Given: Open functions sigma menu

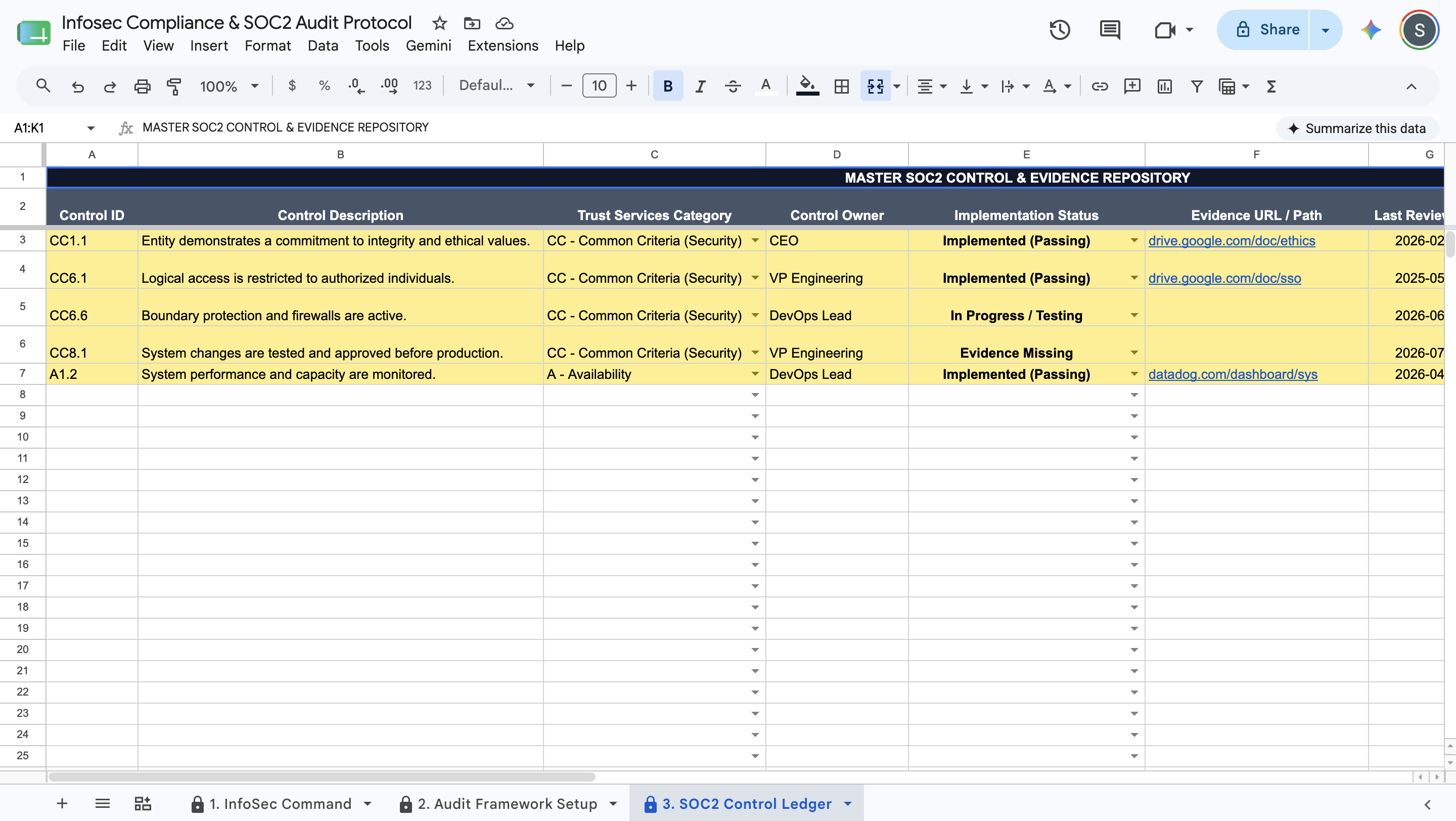Looking at the screenshot, I should pos(1270,86).
